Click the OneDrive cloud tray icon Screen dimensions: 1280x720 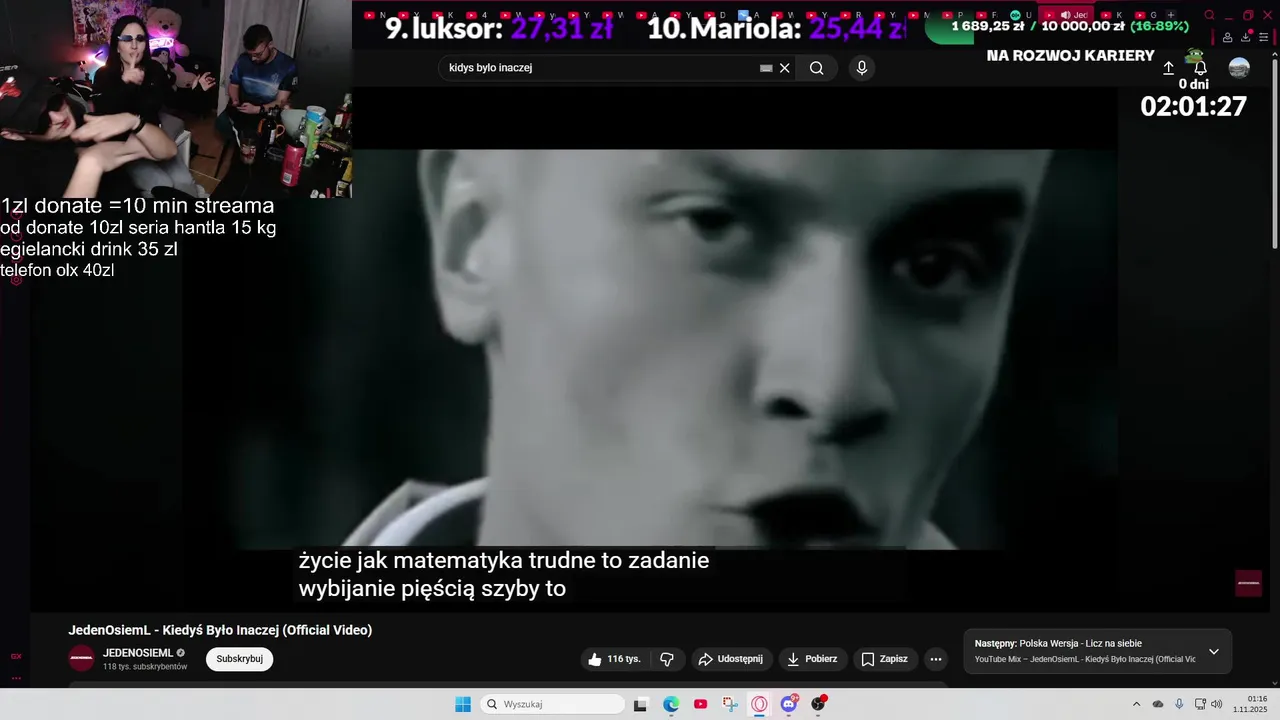[1158, 704]
